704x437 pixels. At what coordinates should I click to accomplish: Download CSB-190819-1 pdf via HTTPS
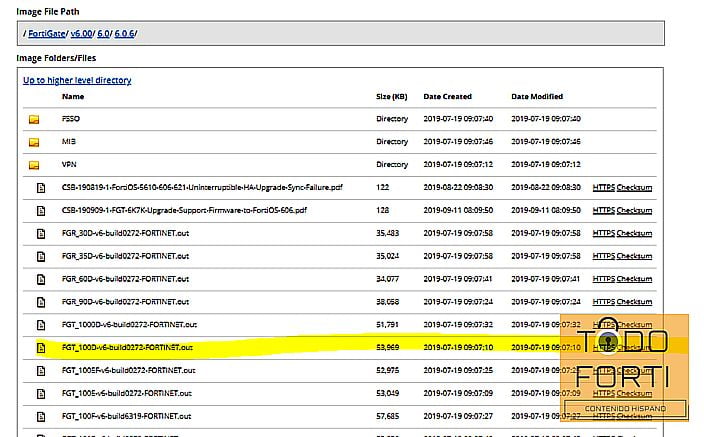(603, 187)
